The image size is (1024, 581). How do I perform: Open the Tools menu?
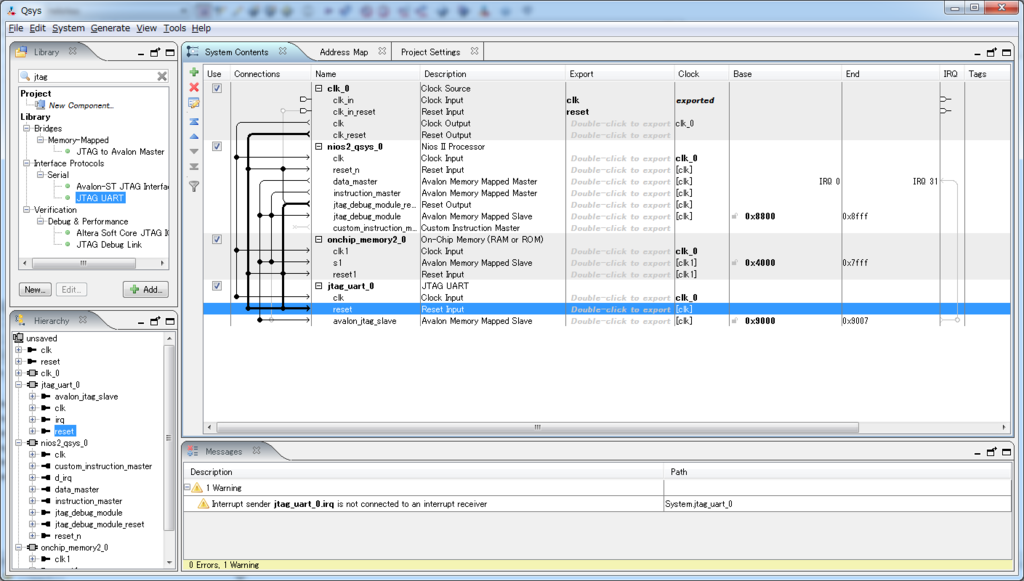(x=174, y=28)
